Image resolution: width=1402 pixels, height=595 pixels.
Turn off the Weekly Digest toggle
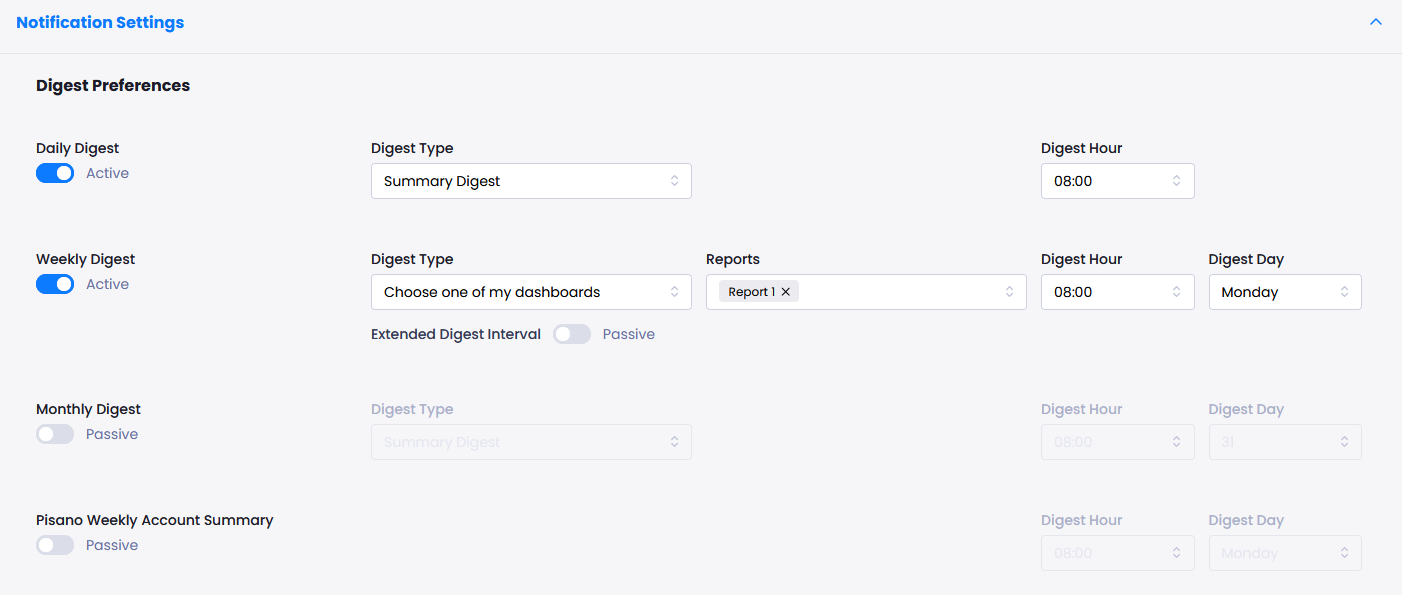pos(55,284)
